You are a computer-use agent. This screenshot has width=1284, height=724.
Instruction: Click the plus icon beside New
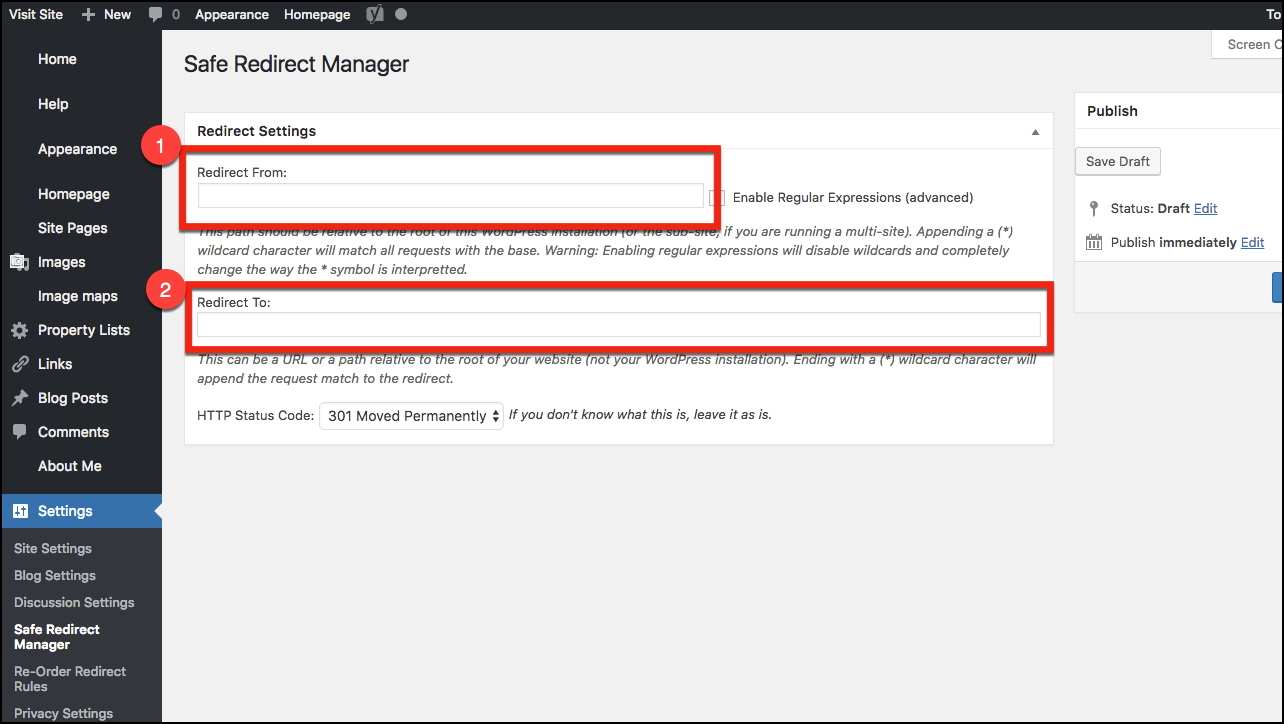point(88,14)
